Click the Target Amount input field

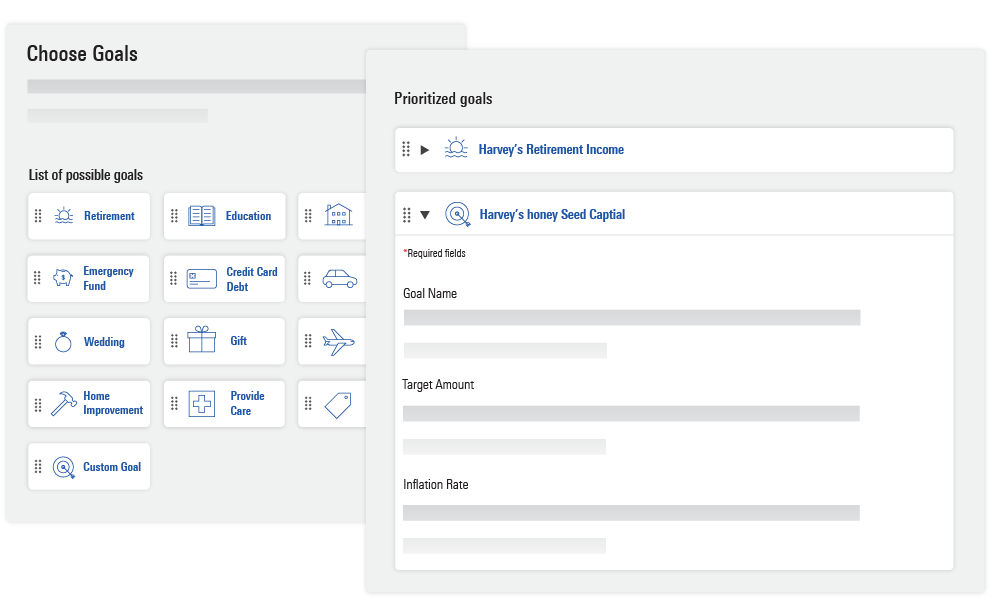coord(631,413)
